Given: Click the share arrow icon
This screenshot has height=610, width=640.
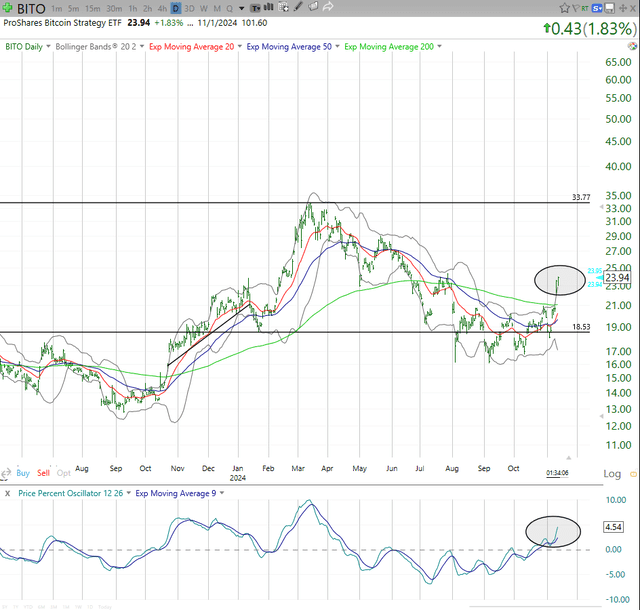Looking at the screenshot, I should (x=328, y=7).
